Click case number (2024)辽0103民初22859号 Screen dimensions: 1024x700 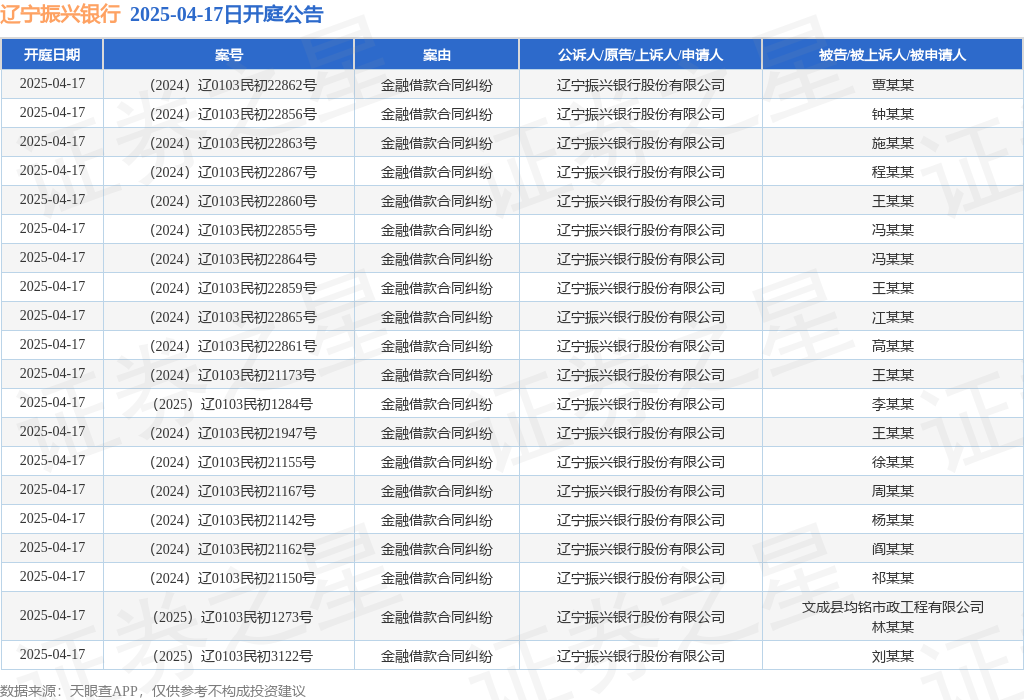click(x=233, y=288)
